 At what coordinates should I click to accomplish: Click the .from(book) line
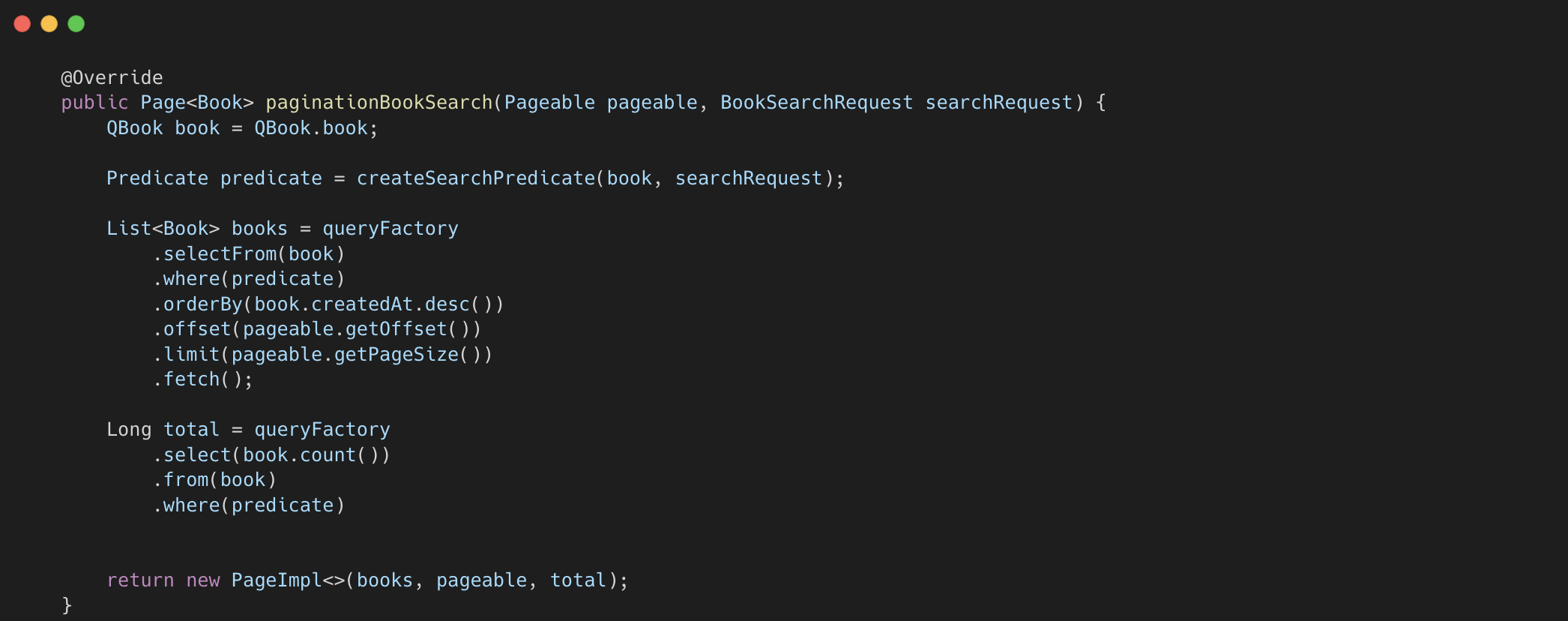(215, 480)
